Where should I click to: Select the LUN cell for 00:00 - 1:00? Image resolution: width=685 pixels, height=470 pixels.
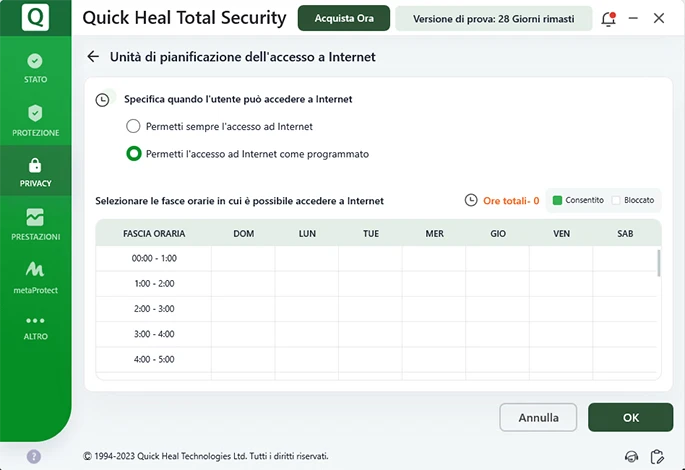tap(307, 258)
